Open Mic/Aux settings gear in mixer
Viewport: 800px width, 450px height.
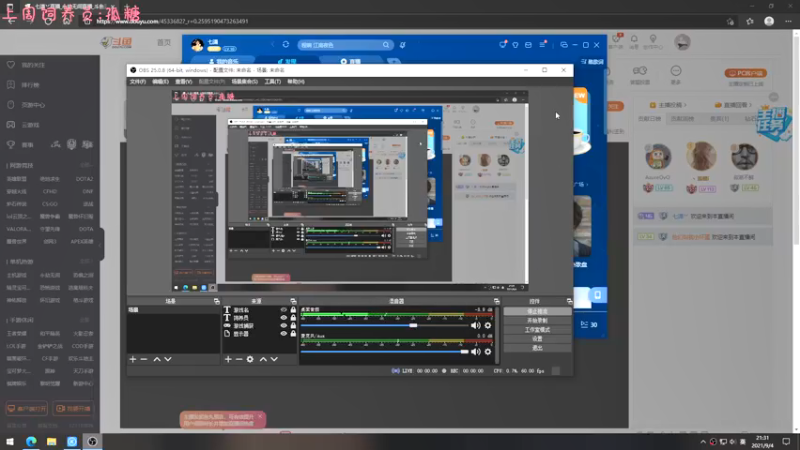pyautogui.click(x=488, y=352)
